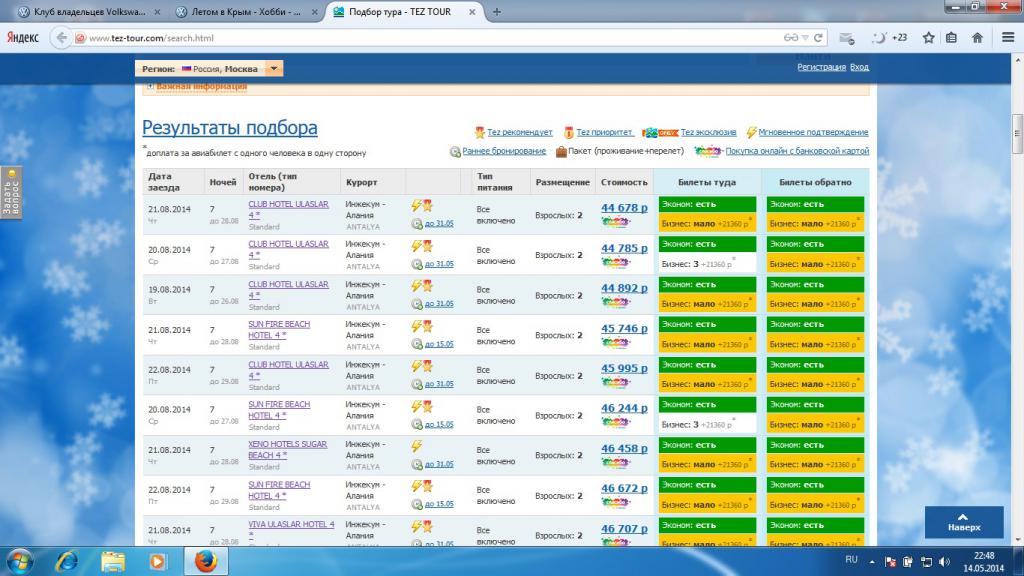Open the Раннее бронирование link

coord(504,151)
